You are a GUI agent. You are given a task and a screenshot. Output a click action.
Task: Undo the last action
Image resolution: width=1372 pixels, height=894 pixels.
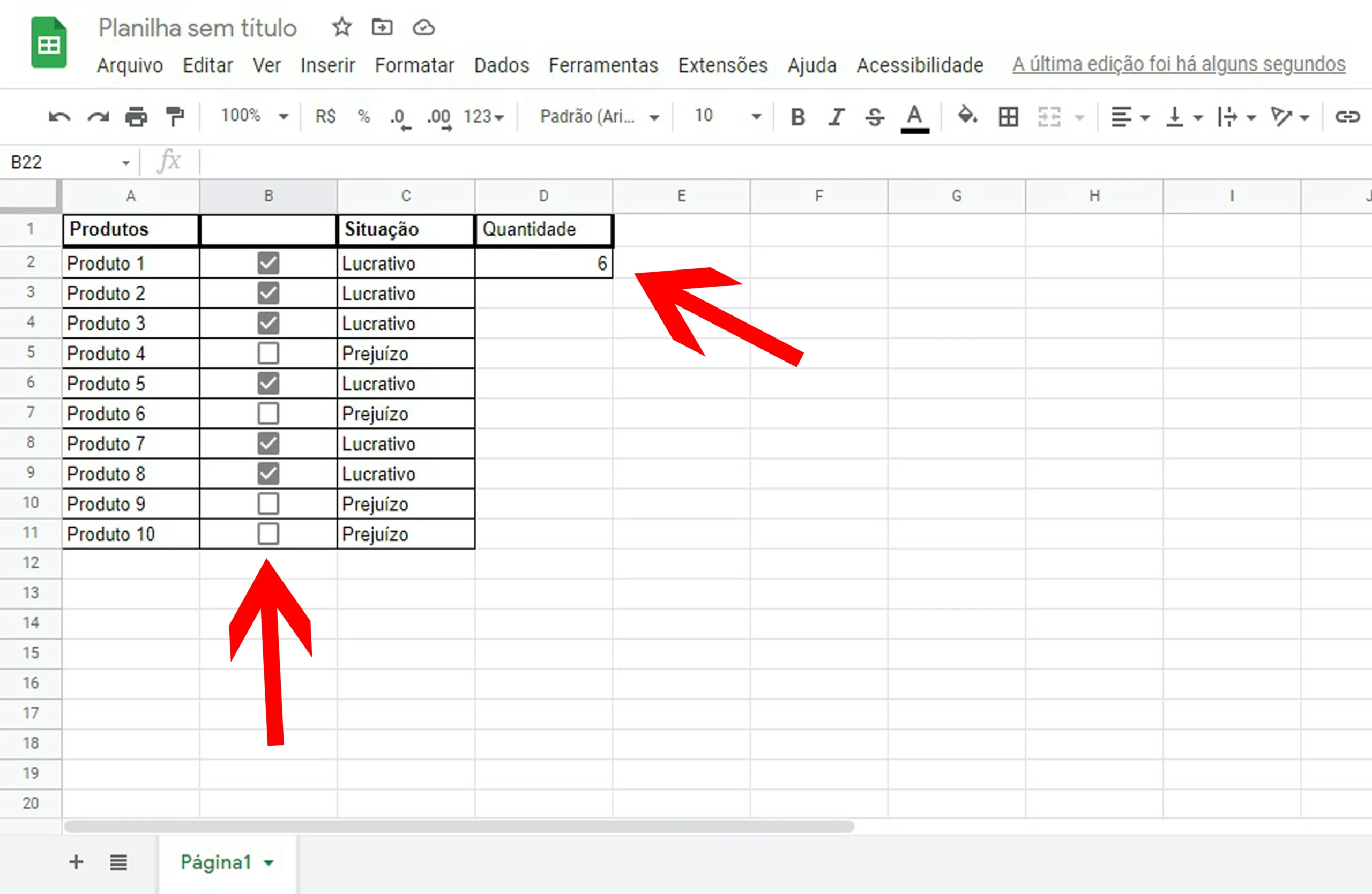coord(59,117)
